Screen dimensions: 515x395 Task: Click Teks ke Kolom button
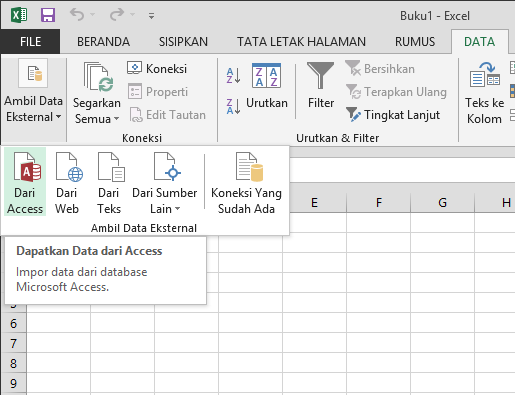[x=484, y=93]
